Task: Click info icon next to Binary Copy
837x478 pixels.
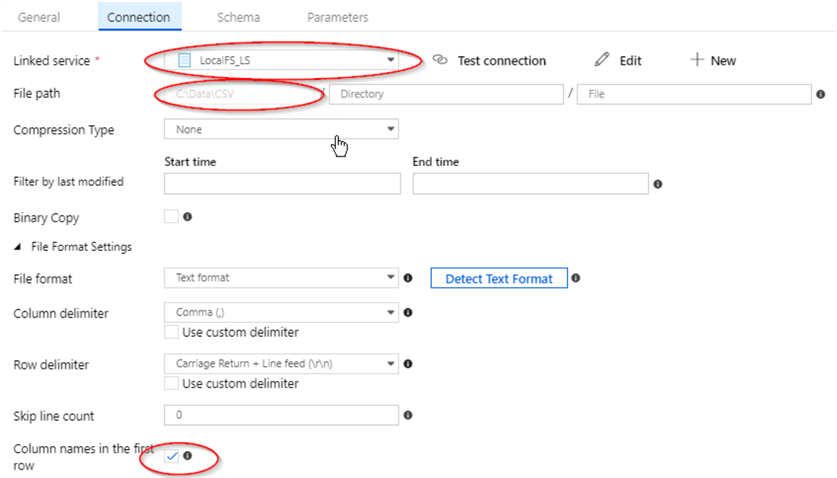Action: pyautogui.click(x=187, y=216)
